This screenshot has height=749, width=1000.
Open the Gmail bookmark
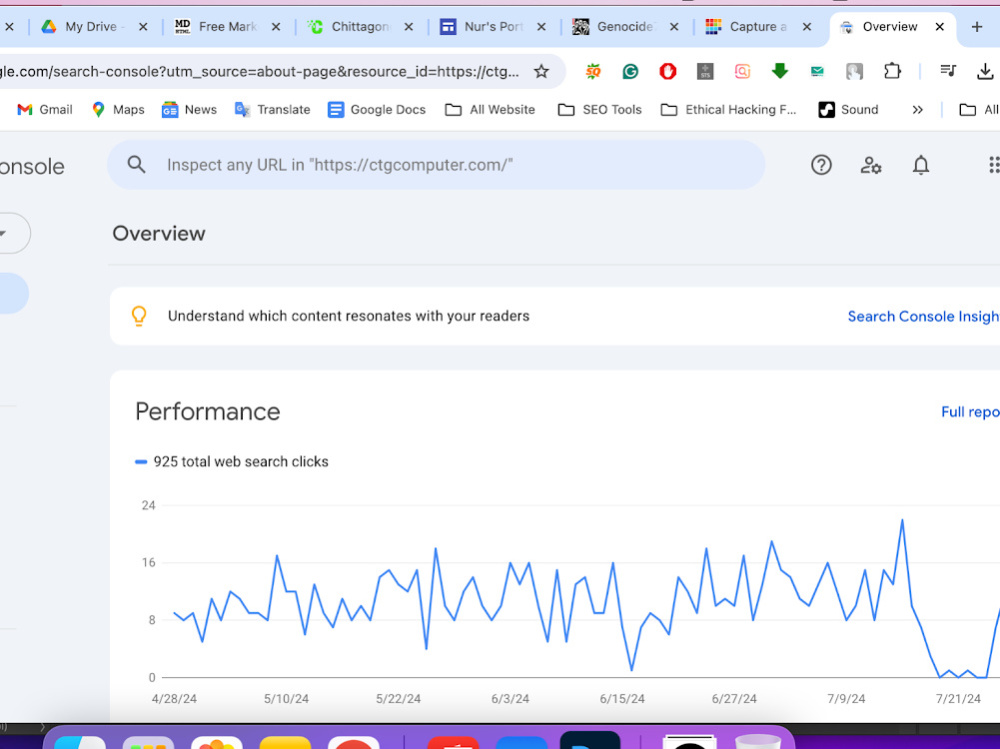[x=45, y=110]
